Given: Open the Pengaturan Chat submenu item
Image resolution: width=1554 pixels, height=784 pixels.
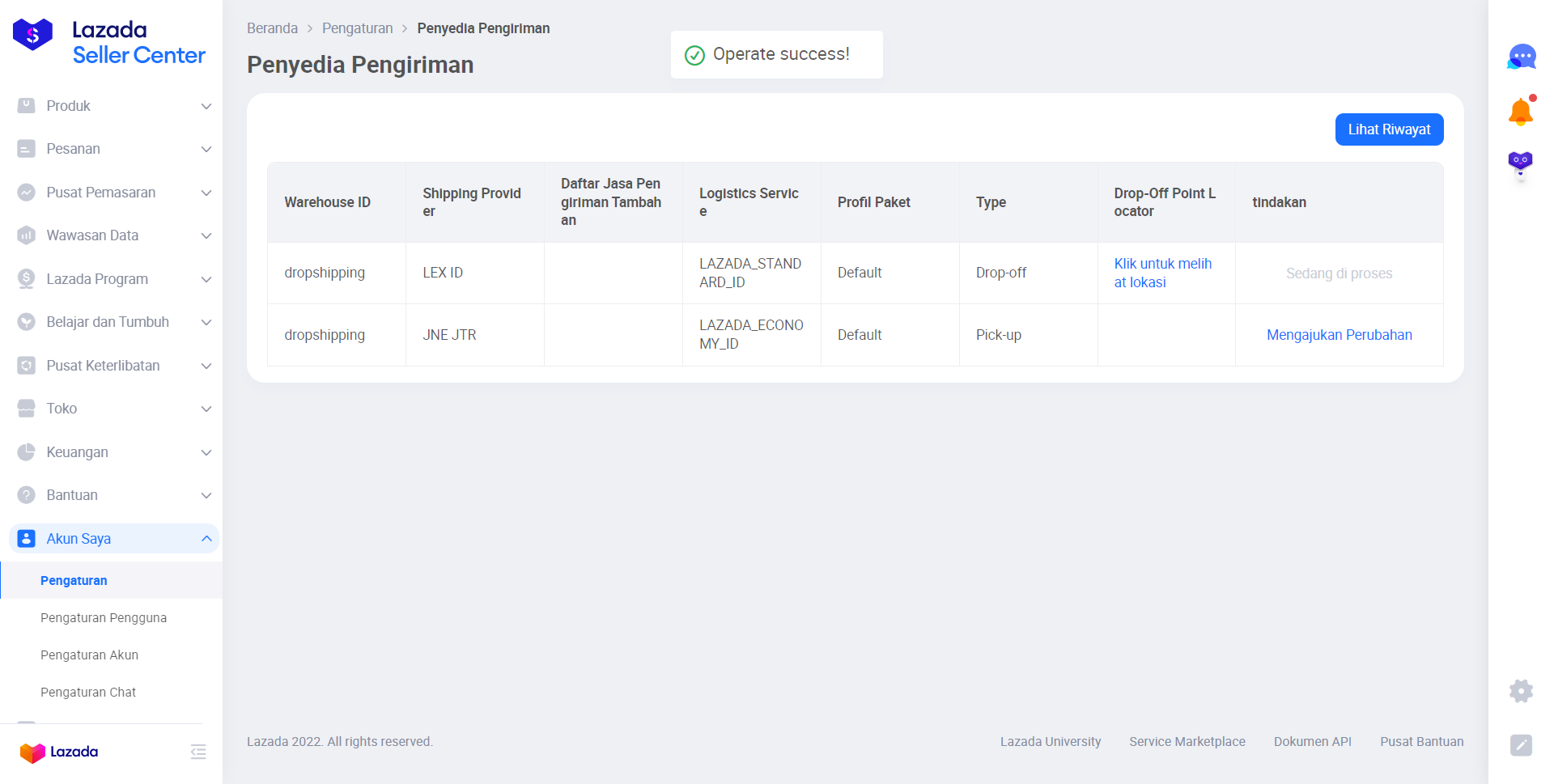Looking at the screenshot, I should 88,693.
